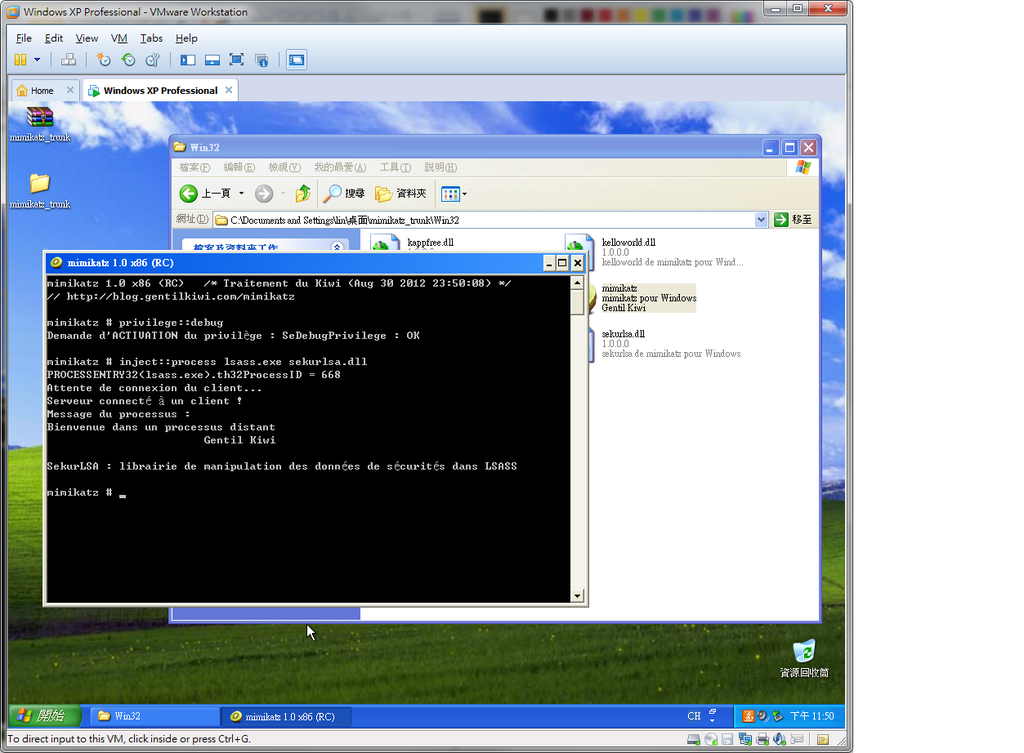
Task: Click the Unity mode icon
Action: 261,60
